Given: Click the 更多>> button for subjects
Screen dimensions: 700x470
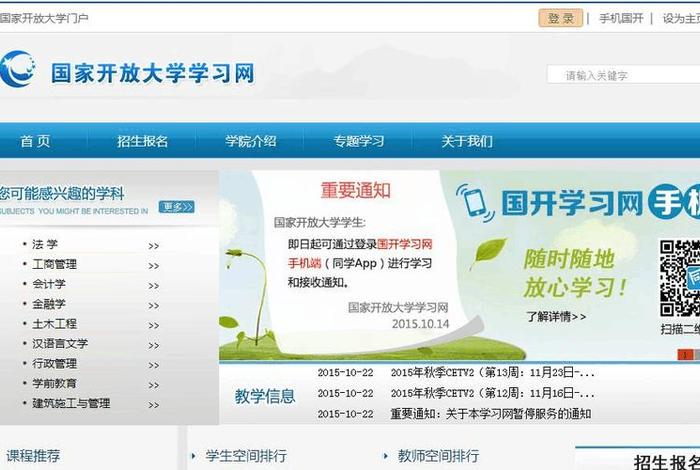Looking at the screenshot, I should coord(176,207).
